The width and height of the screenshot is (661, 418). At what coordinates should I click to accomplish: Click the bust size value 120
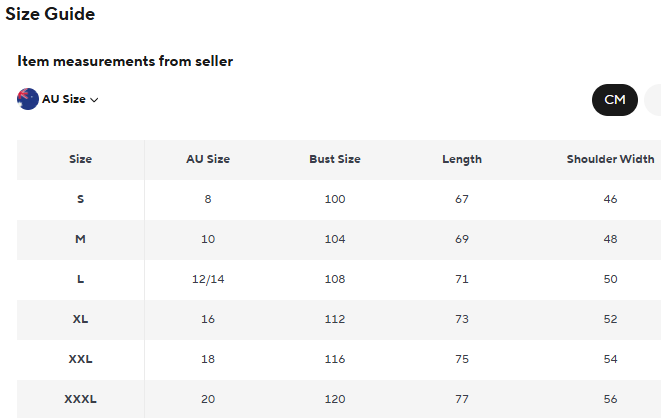pyautogui.click(x=335, y=399)
